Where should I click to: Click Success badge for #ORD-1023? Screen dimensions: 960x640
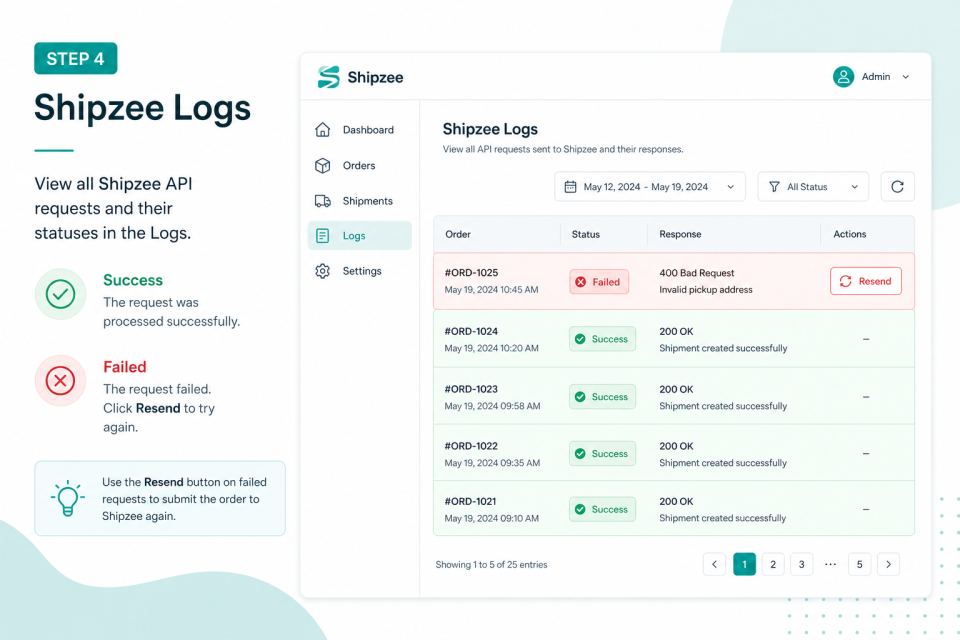(x=602, y=397)
